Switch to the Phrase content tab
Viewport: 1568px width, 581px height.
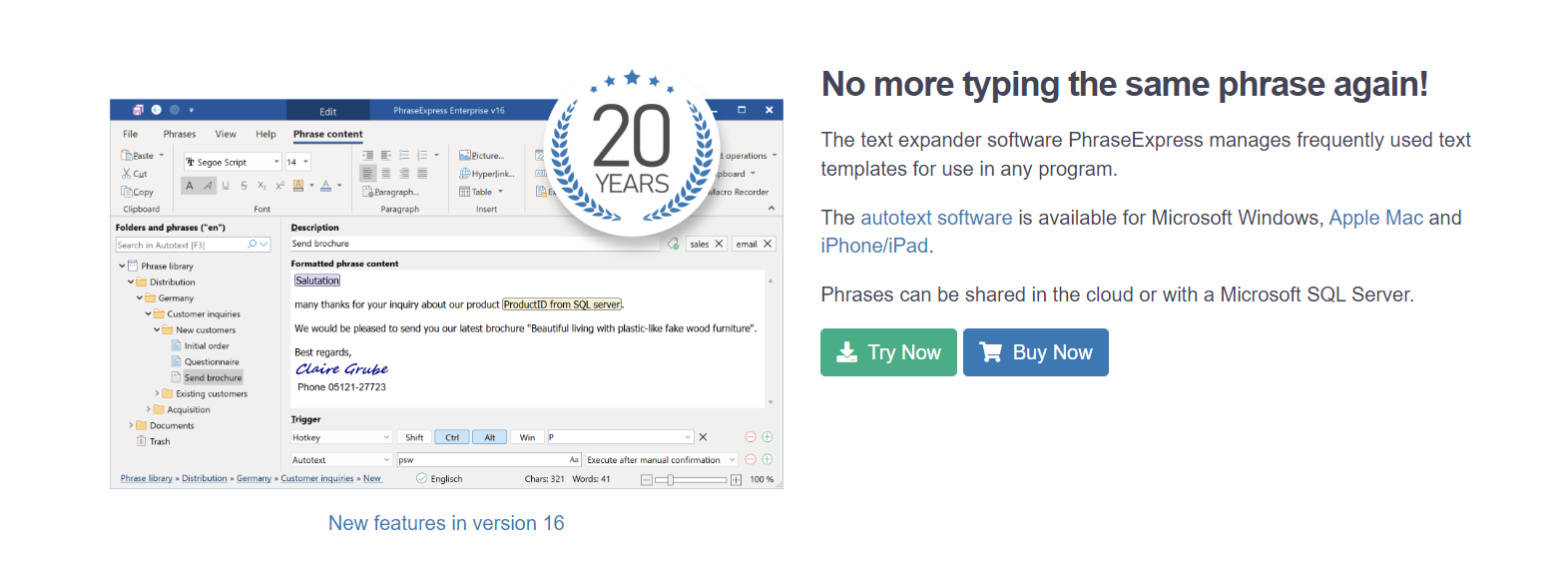pos(328,134)
